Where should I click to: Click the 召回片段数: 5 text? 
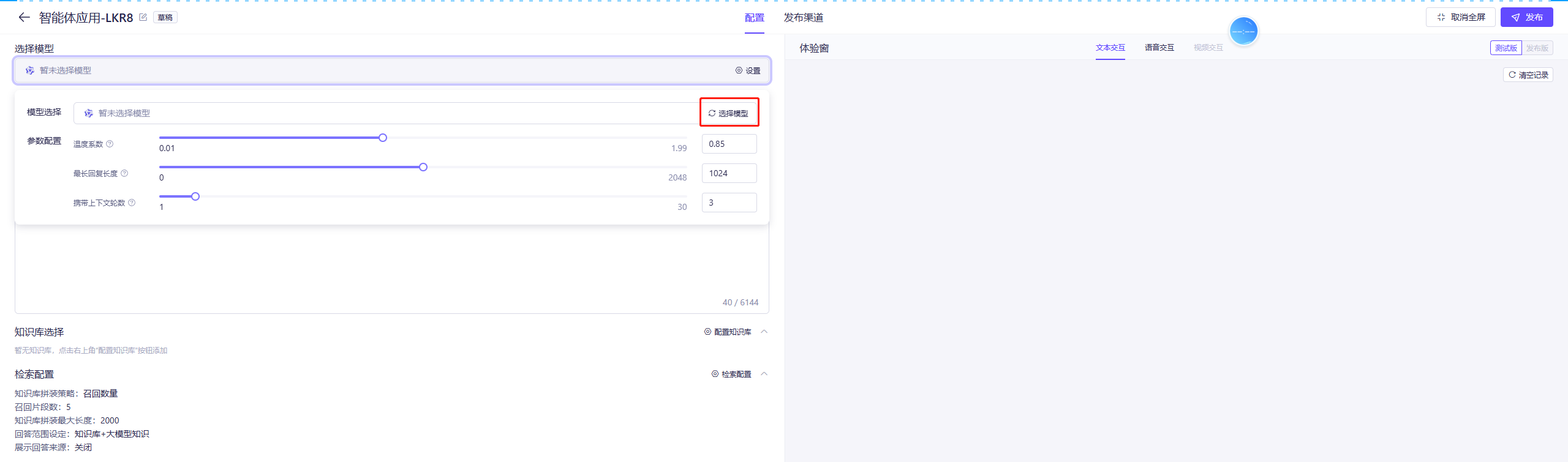pyautogui.click(x=43, y=407)
